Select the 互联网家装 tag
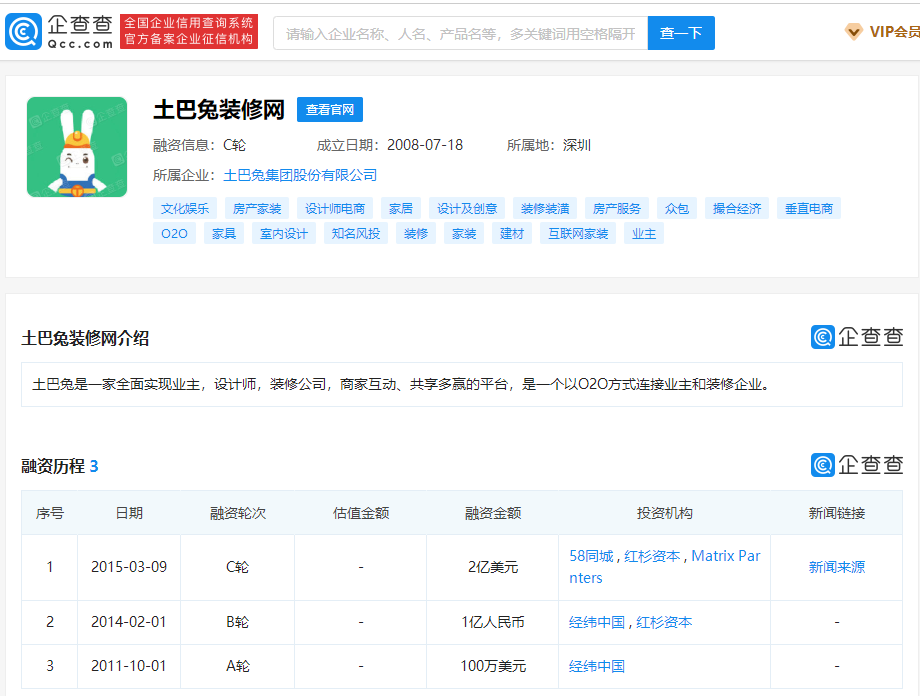Image resolution: width=920 pixels, height=696 pixels. click(579, 234)
